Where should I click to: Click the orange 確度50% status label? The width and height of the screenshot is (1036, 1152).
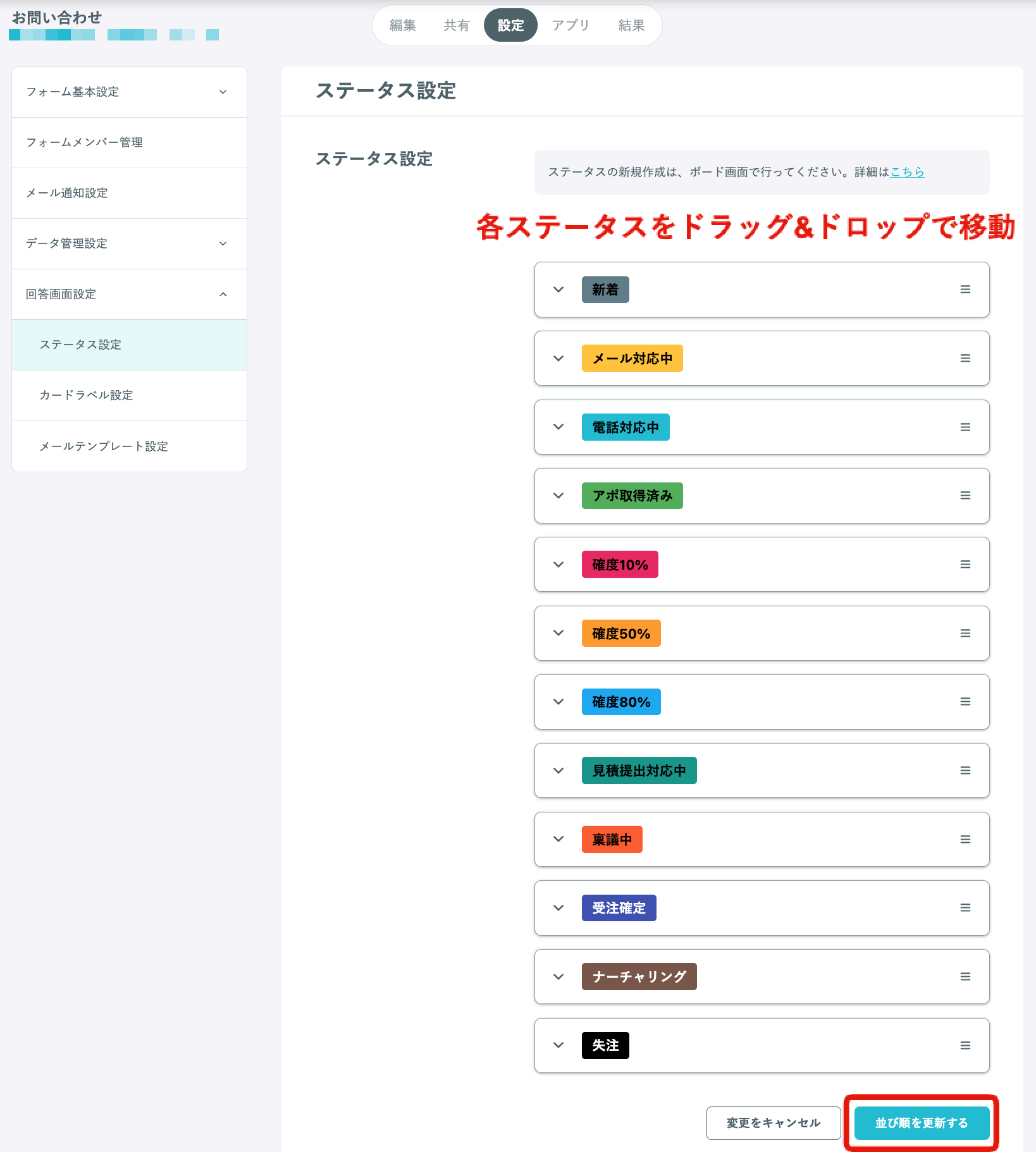click(621, 634)
